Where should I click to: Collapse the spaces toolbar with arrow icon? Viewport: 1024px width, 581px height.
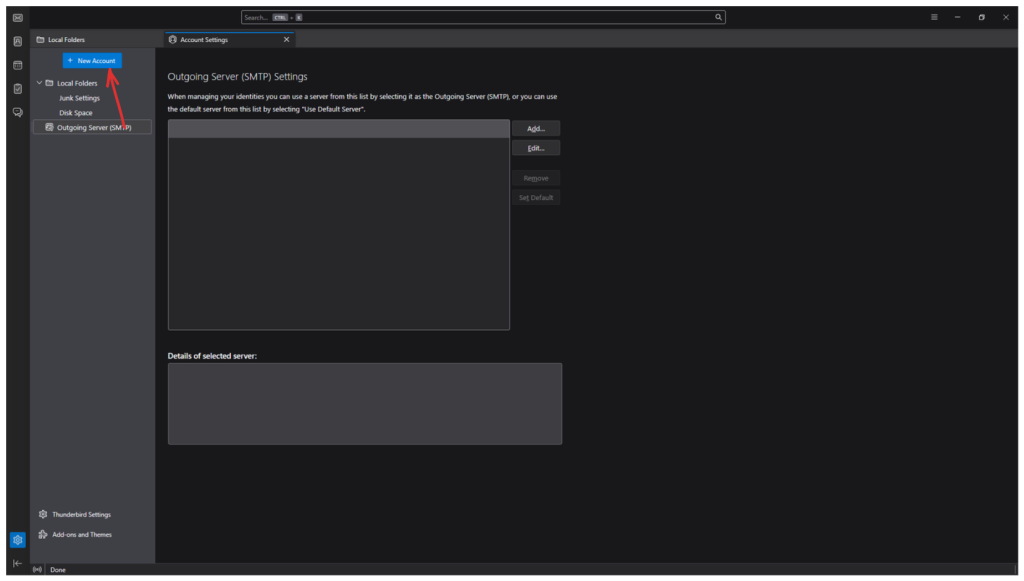(17, 563)
